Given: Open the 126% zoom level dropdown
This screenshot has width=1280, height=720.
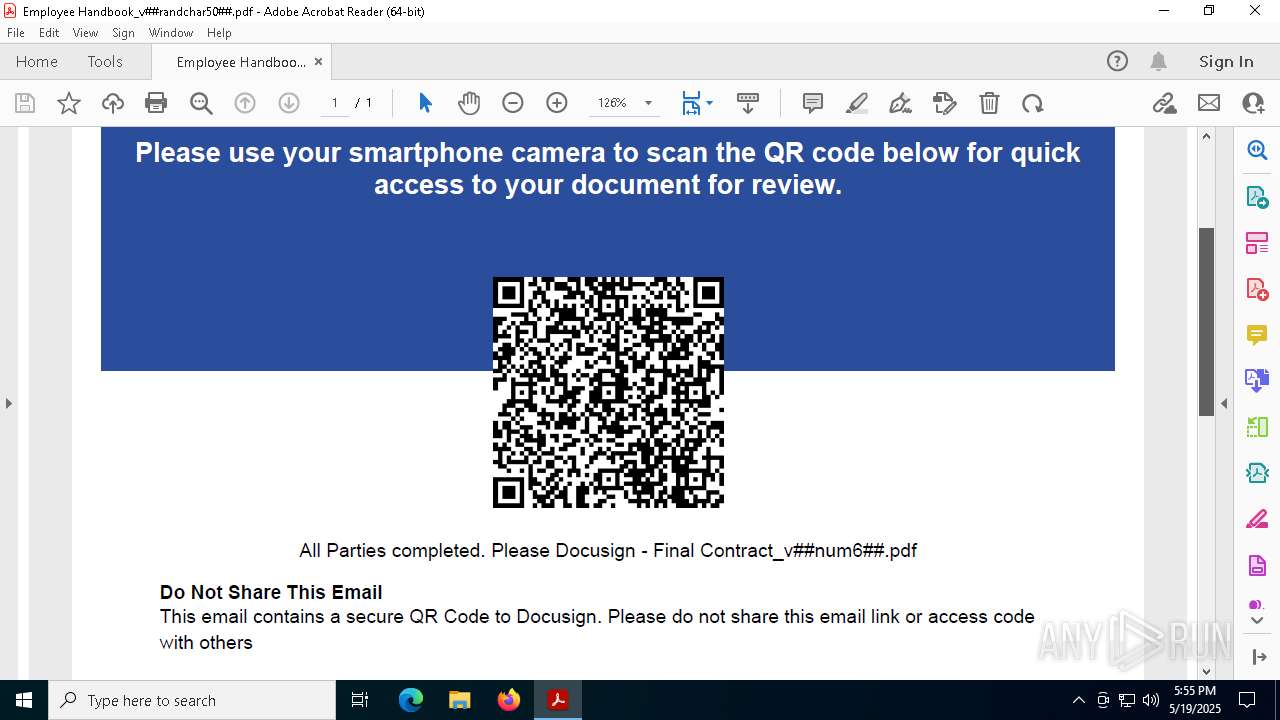Looking at the screenshot, I should click(x=648, y=103).
